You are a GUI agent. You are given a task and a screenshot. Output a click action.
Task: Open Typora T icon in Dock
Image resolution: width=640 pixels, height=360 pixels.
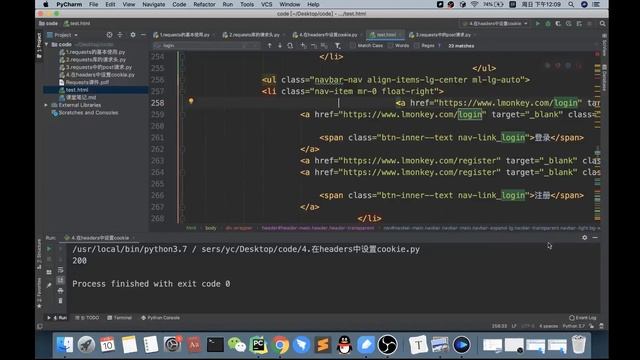pos(418,345)
